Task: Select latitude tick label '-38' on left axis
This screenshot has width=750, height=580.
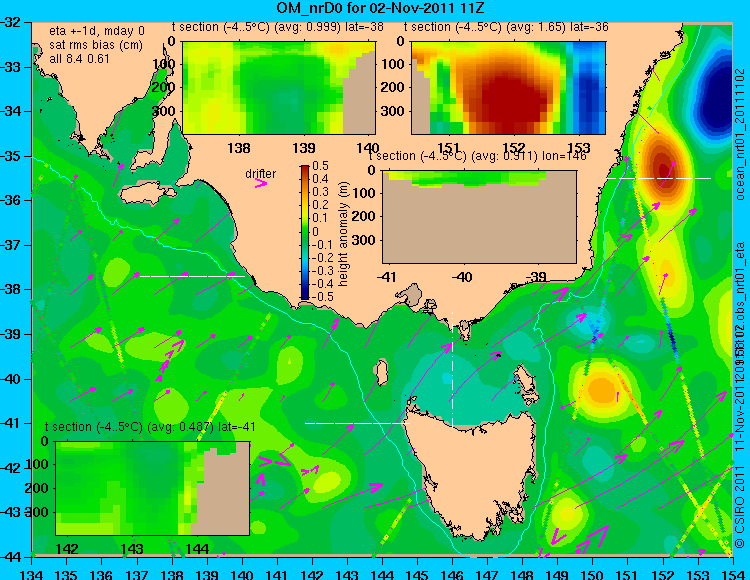Action: (x=11, y=290)
